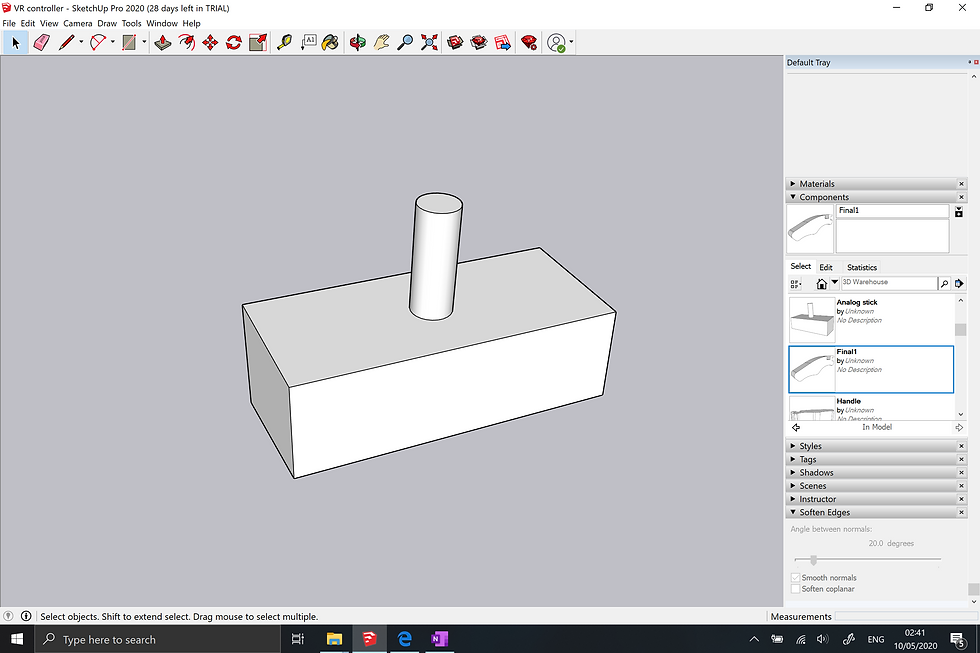Select the Analog stick component thumbnail
Screen dimensions: 980x653
click(812, 319)
